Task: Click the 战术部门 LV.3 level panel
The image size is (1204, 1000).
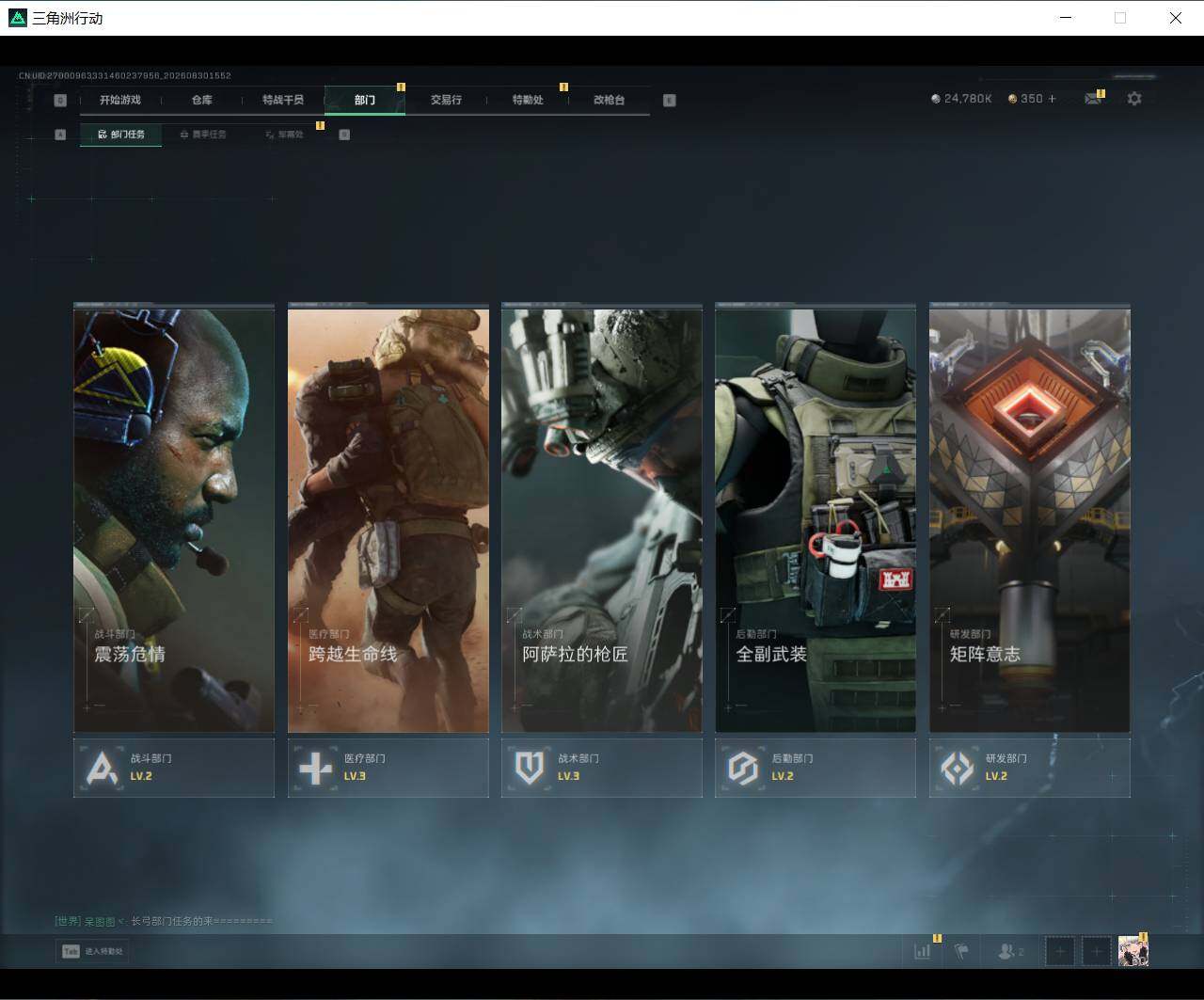Action: (x=602, y=768)
